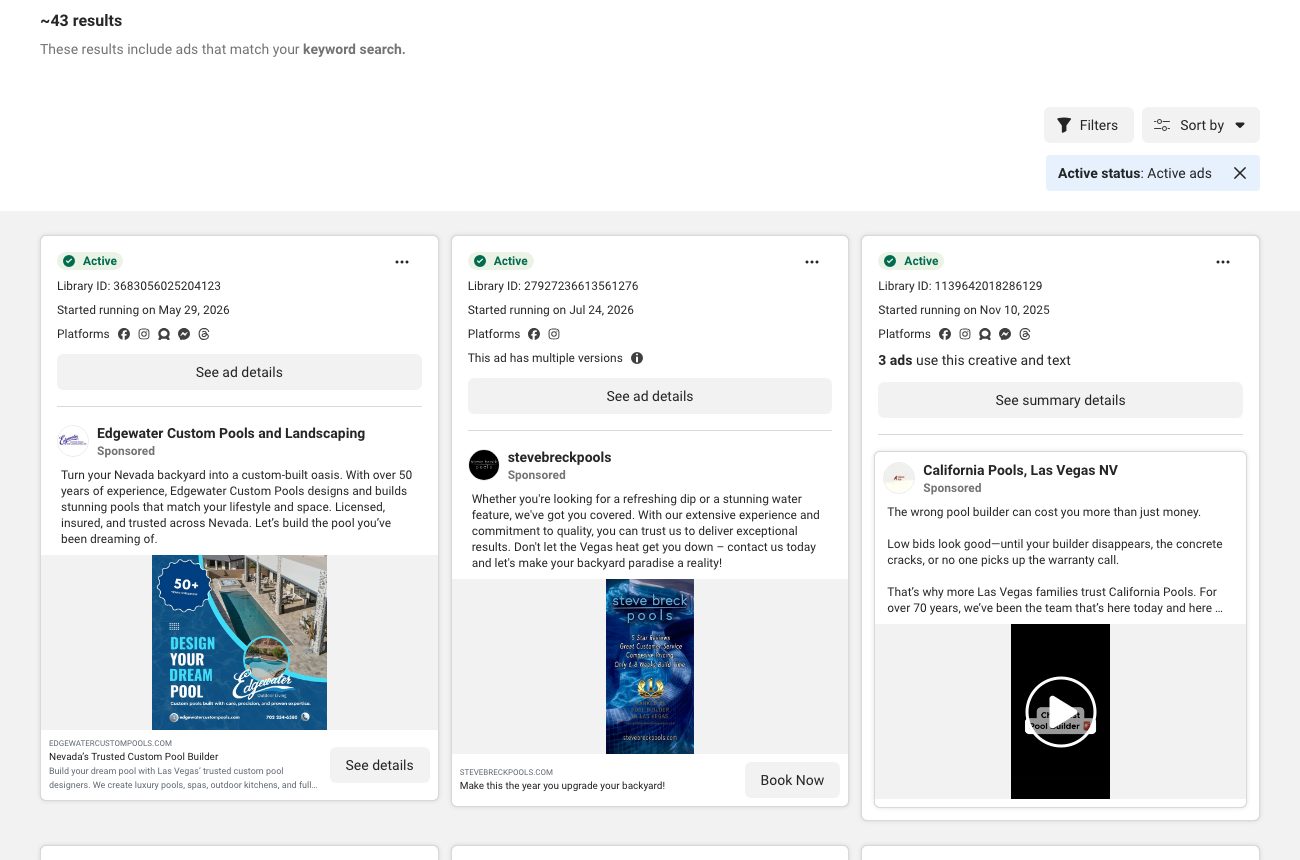This screenshot has height=860, width=1300.
Task: Click Messenger platform icon on California Pools ad
Action: click(x=1005, y=334)
